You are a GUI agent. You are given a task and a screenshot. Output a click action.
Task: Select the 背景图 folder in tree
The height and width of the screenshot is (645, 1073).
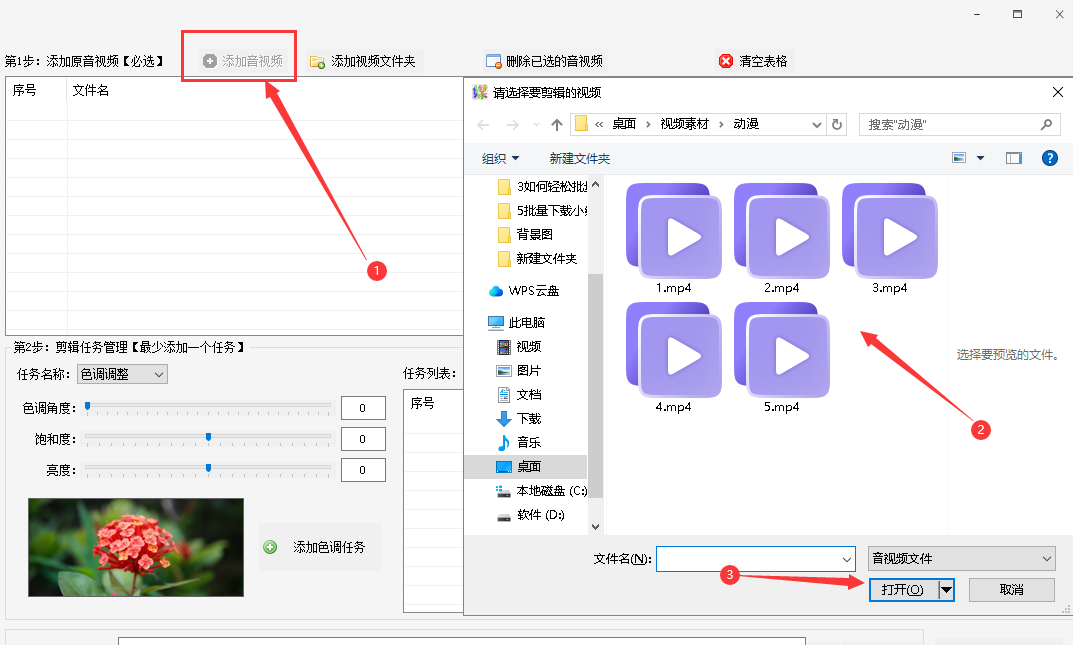click(x=526, y=235)
